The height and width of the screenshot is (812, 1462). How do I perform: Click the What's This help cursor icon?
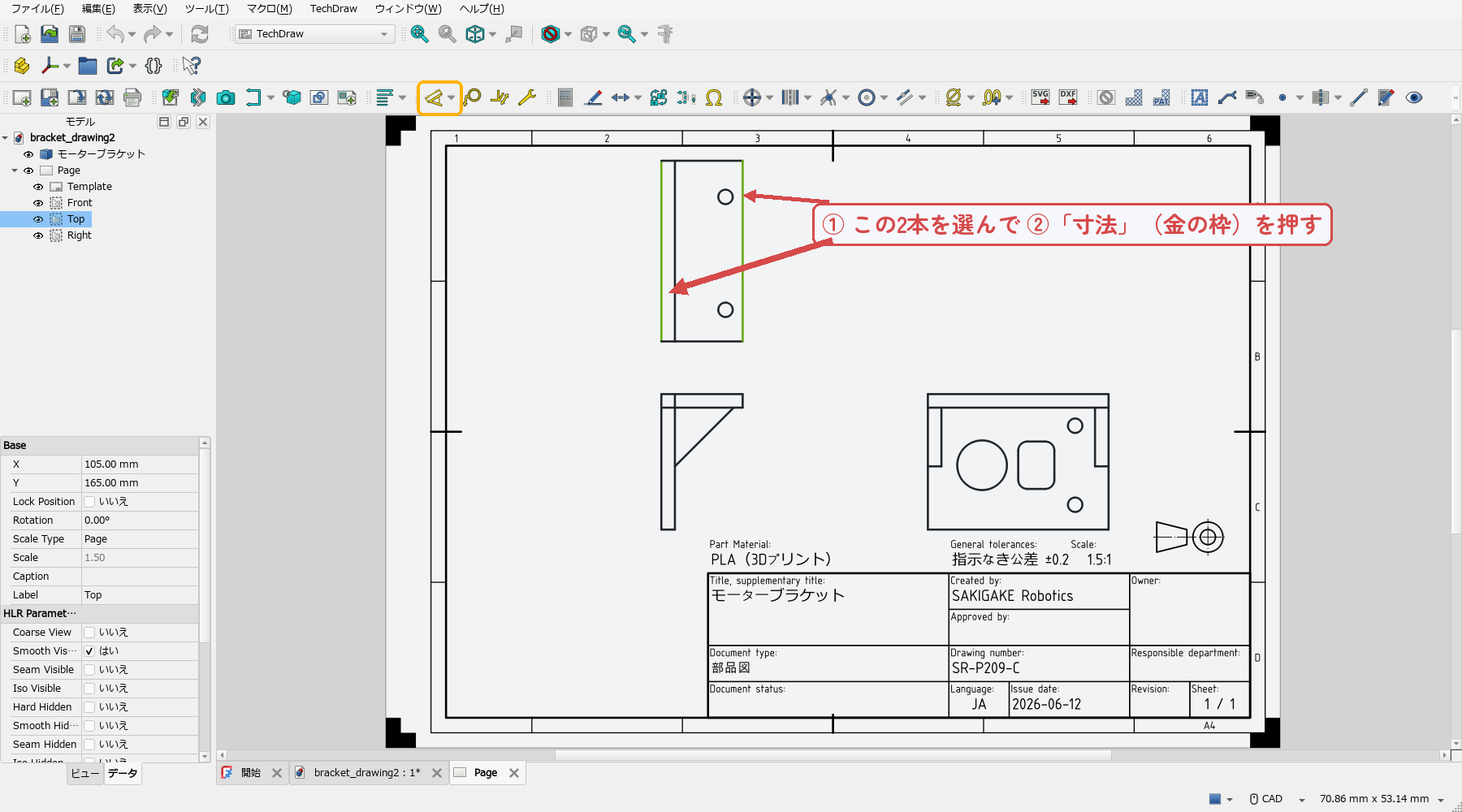[192, 66]
